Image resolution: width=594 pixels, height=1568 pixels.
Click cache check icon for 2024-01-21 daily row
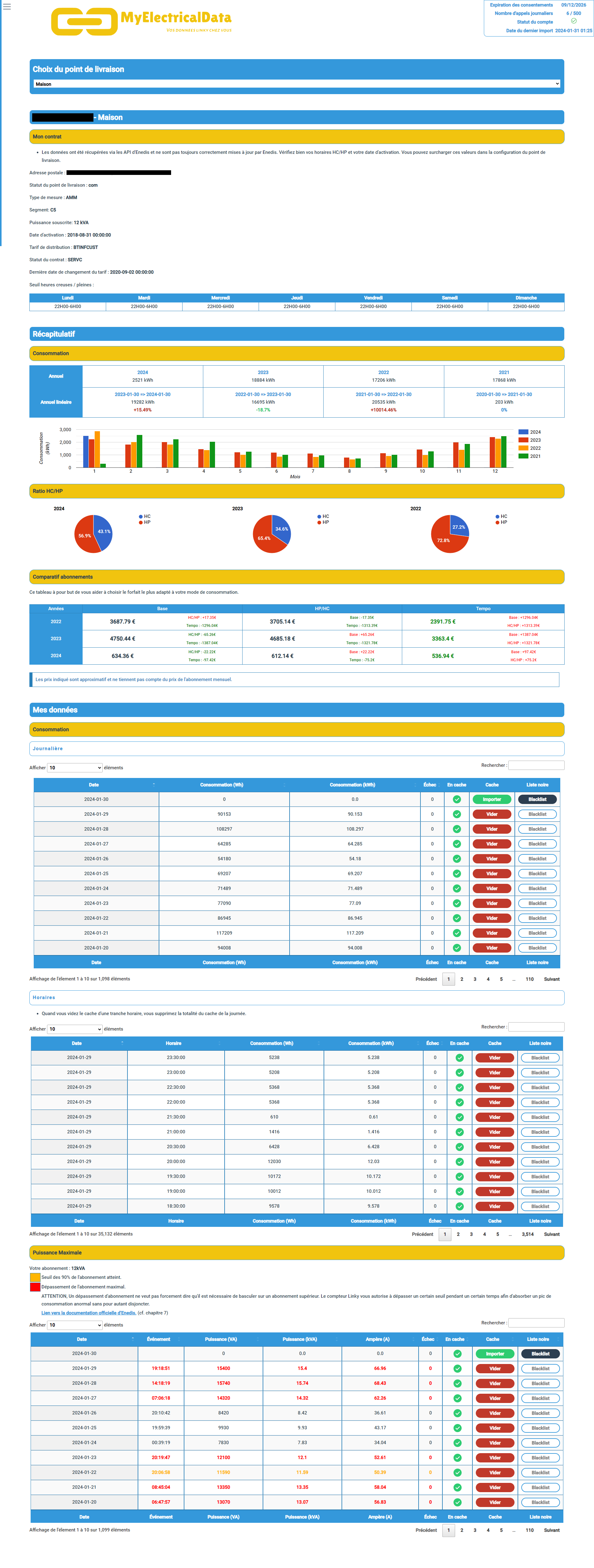[x=456, y=933]
